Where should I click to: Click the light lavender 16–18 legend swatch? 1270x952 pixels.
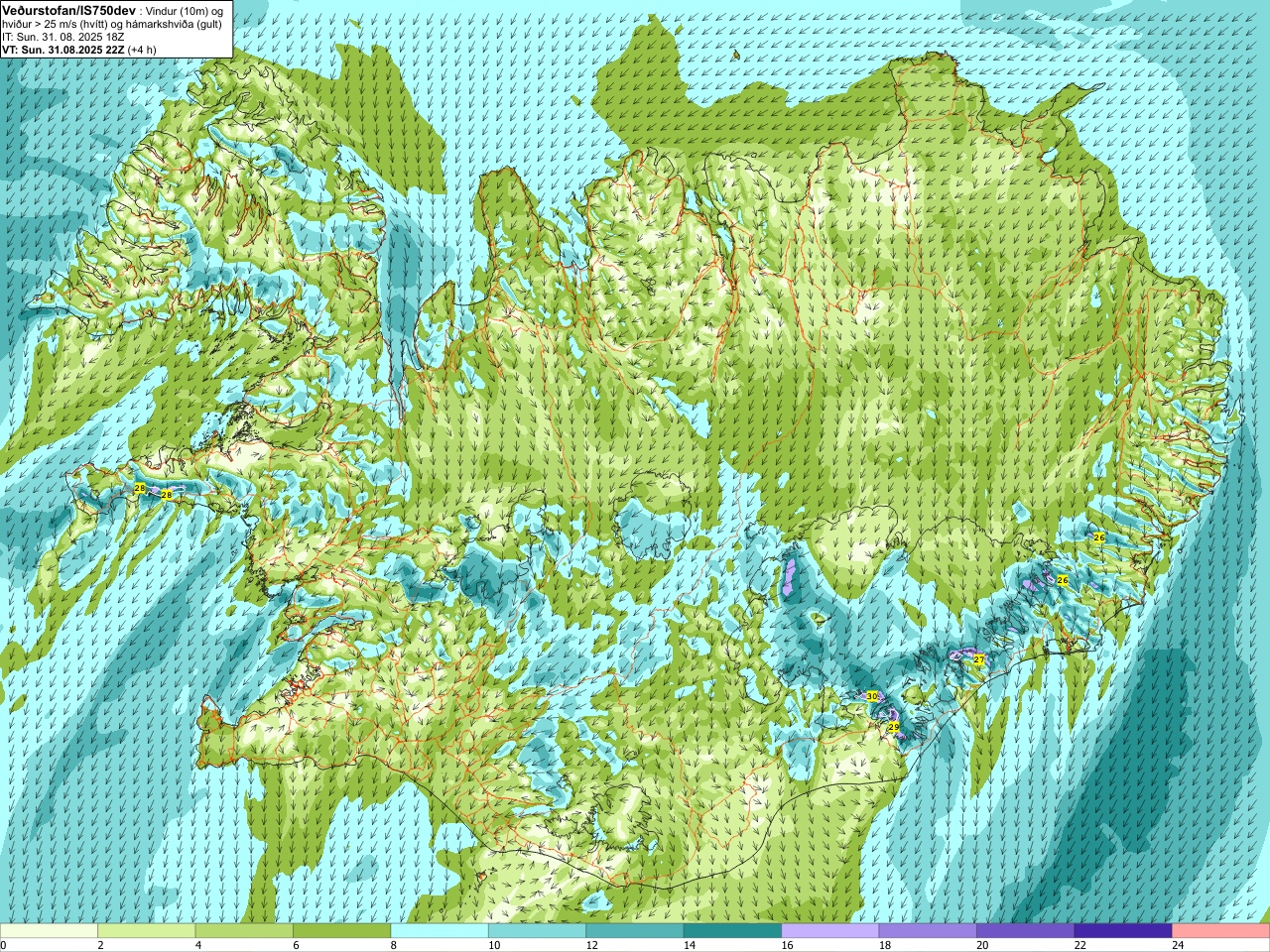pyautogui.click(x=830, y=931)
